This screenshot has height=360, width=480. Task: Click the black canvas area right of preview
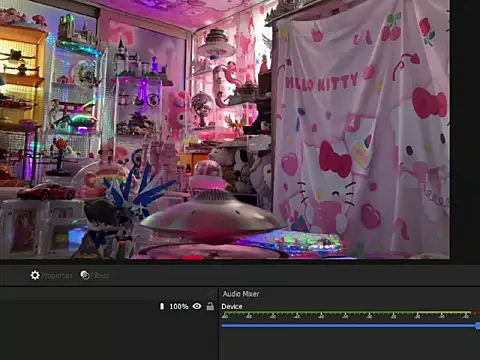465,129
